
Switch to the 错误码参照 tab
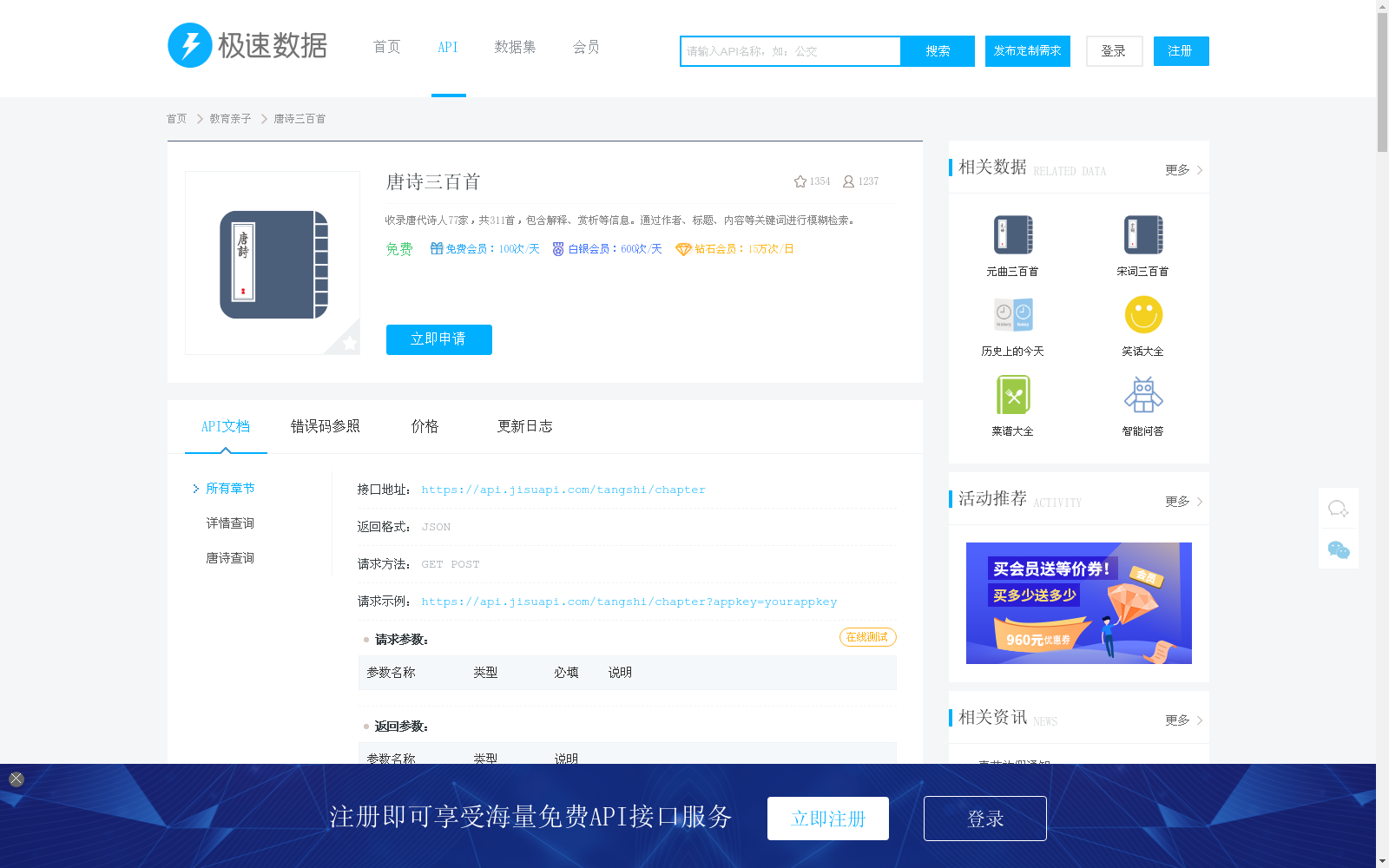(x=326, y=426)
